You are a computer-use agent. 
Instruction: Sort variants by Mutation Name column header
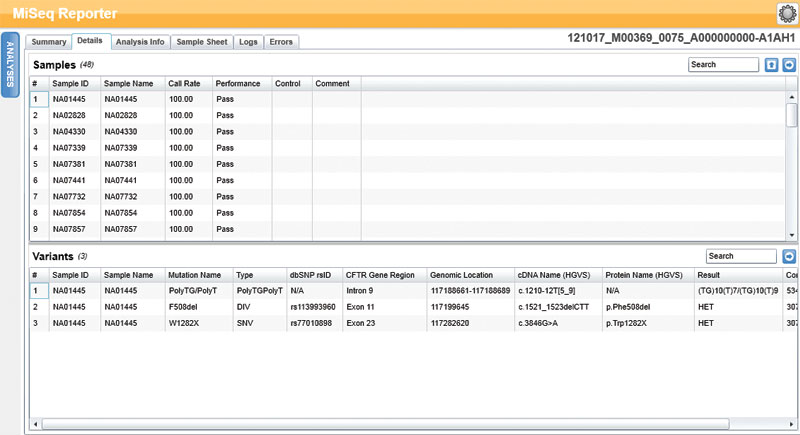(196, 274)
